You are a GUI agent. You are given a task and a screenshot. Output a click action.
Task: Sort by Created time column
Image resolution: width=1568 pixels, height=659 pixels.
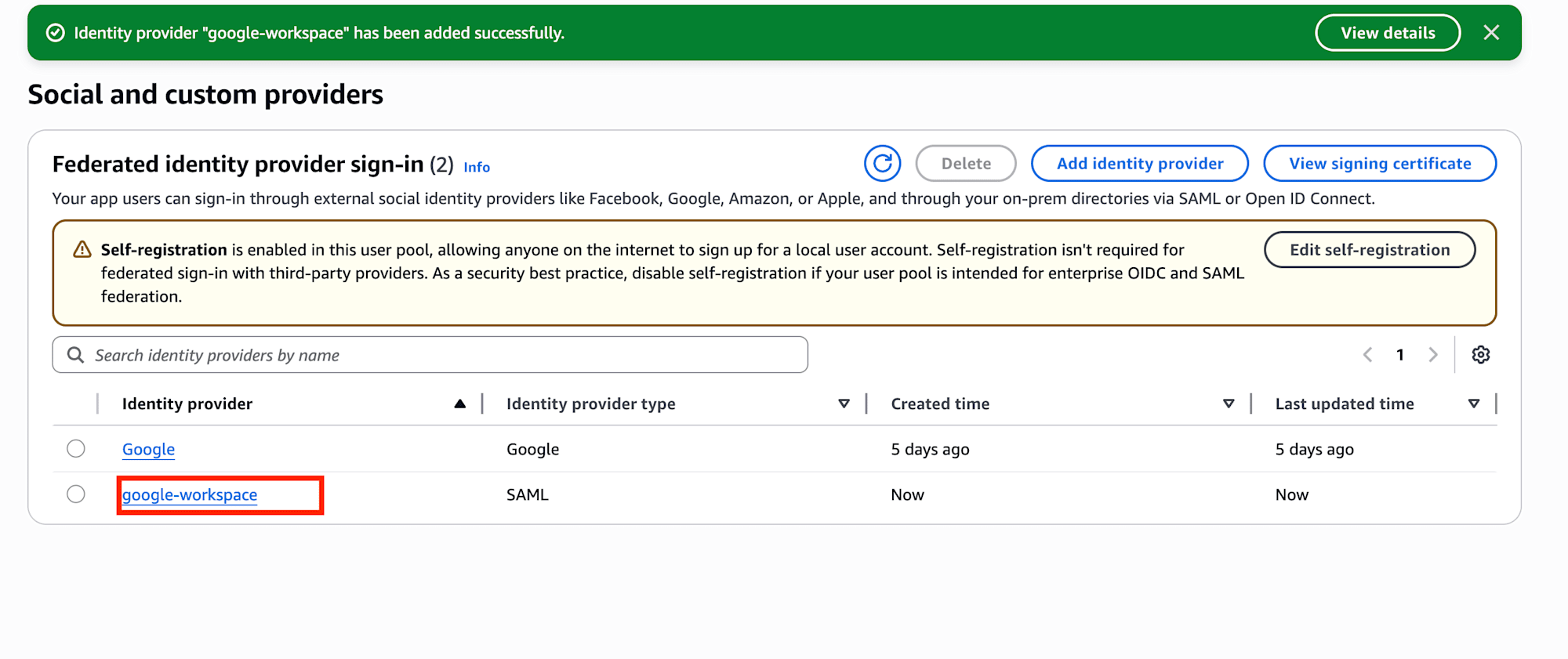(1228, 404)
